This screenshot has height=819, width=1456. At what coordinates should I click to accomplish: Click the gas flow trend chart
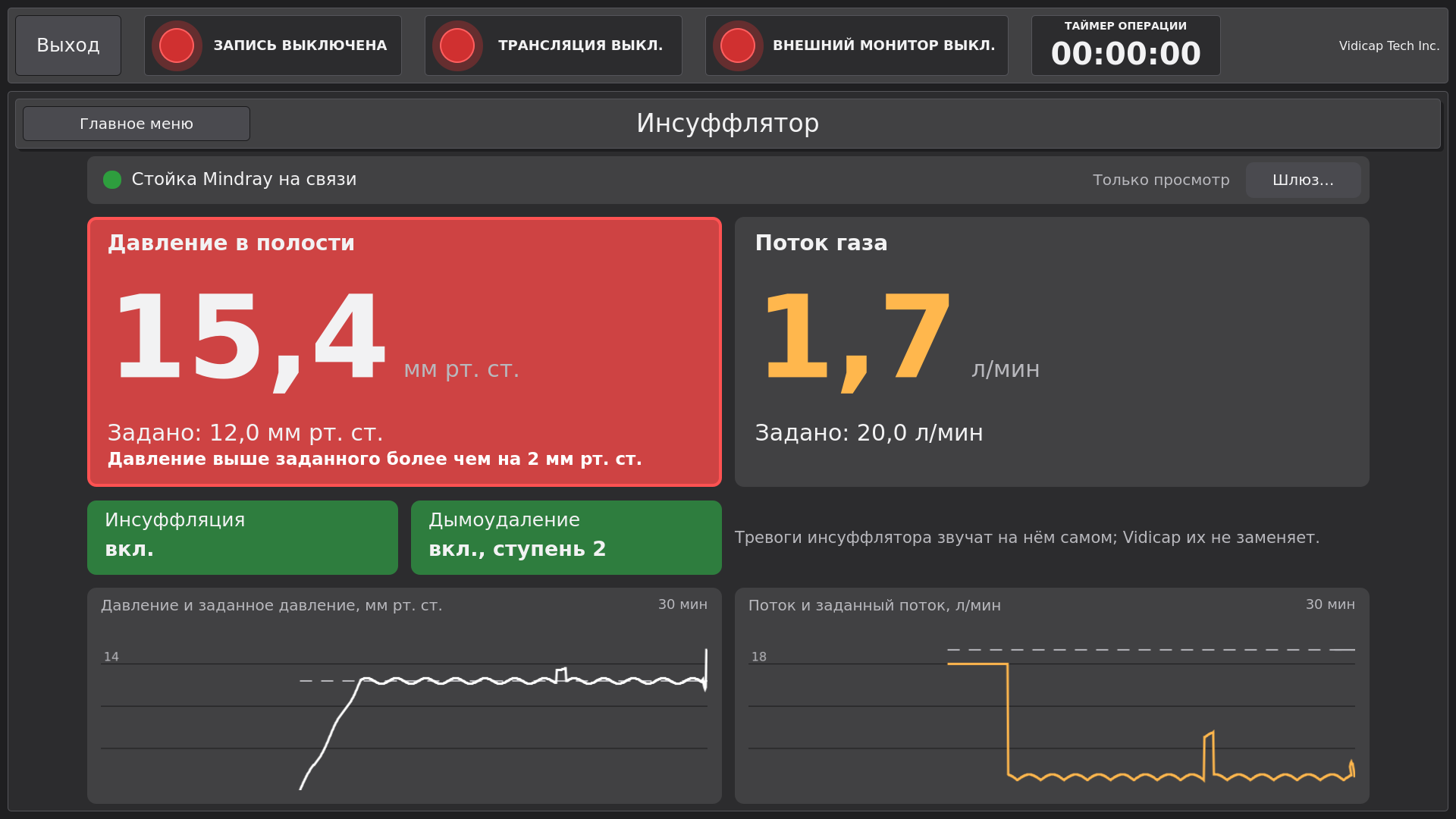pyautogui.click(x=1052, y=695)
